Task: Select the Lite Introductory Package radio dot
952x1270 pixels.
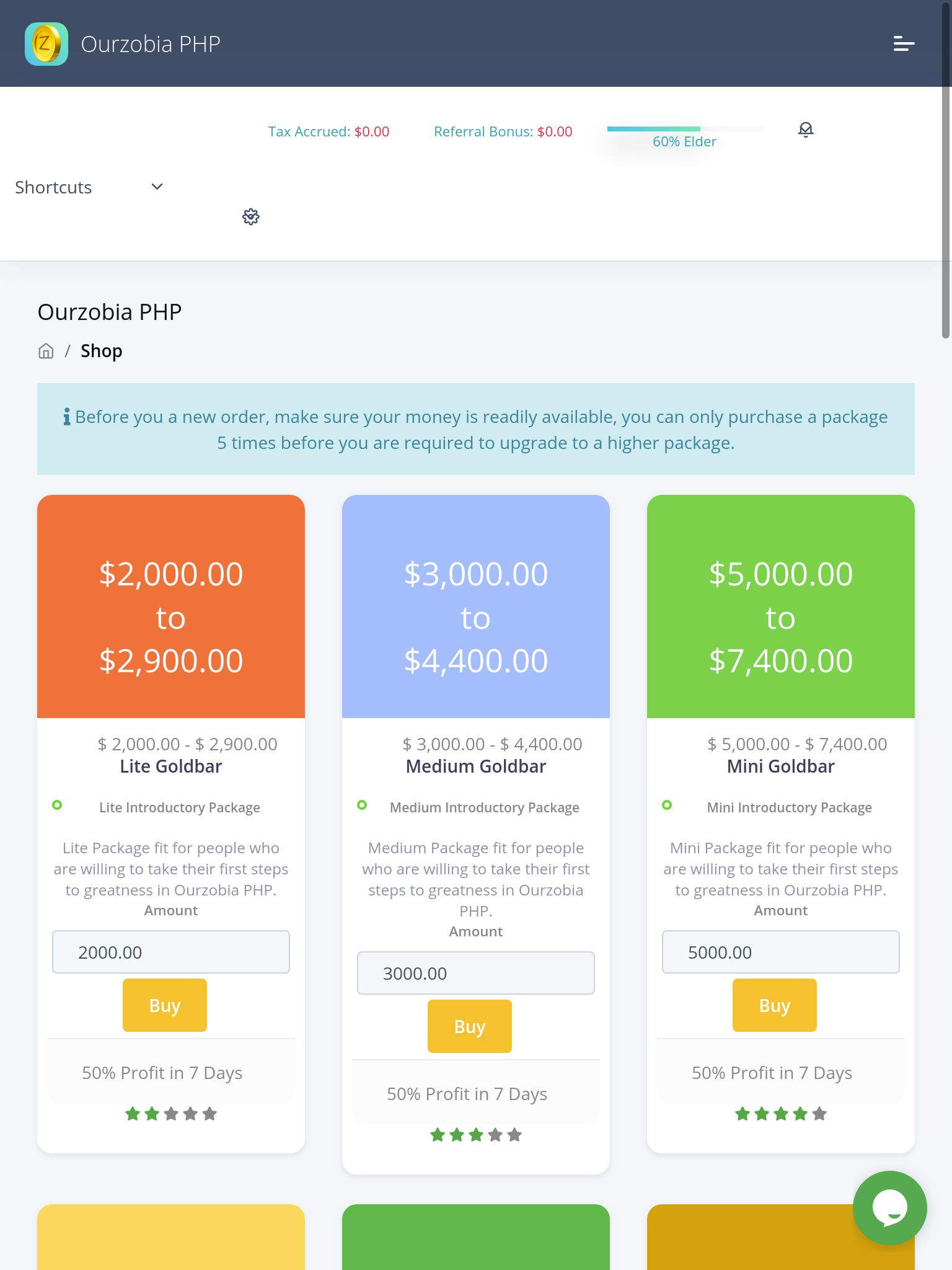Action: pyautogui.click(x=57, y=805)
